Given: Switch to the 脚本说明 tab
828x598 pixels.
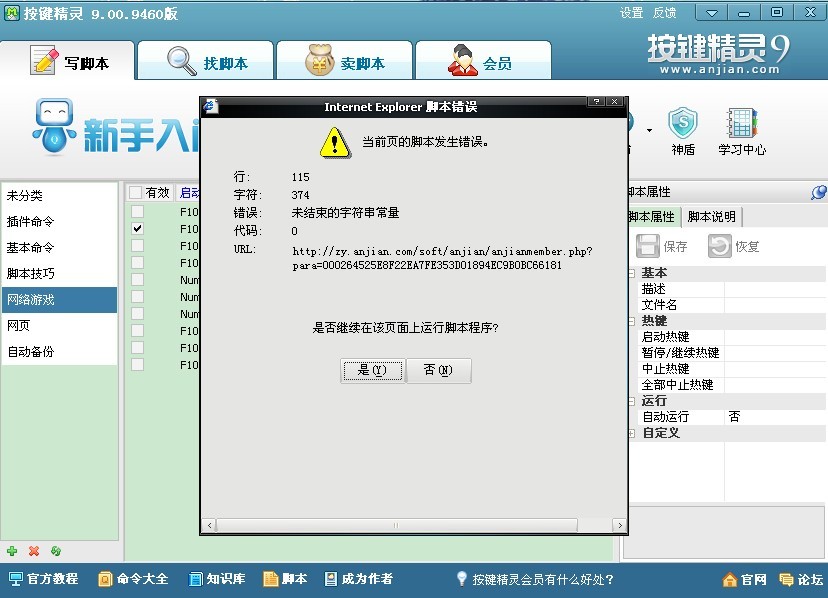Looking at the screenshot, I should pyautogui.click(x=711, y=217).
